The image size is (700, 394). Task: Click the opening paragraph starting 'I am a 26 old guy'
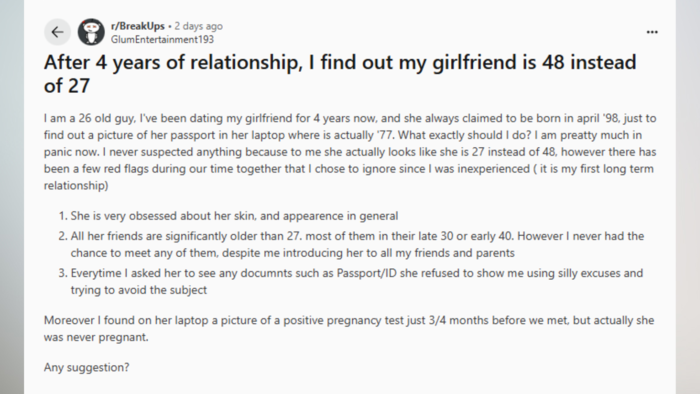pos(350,152)
